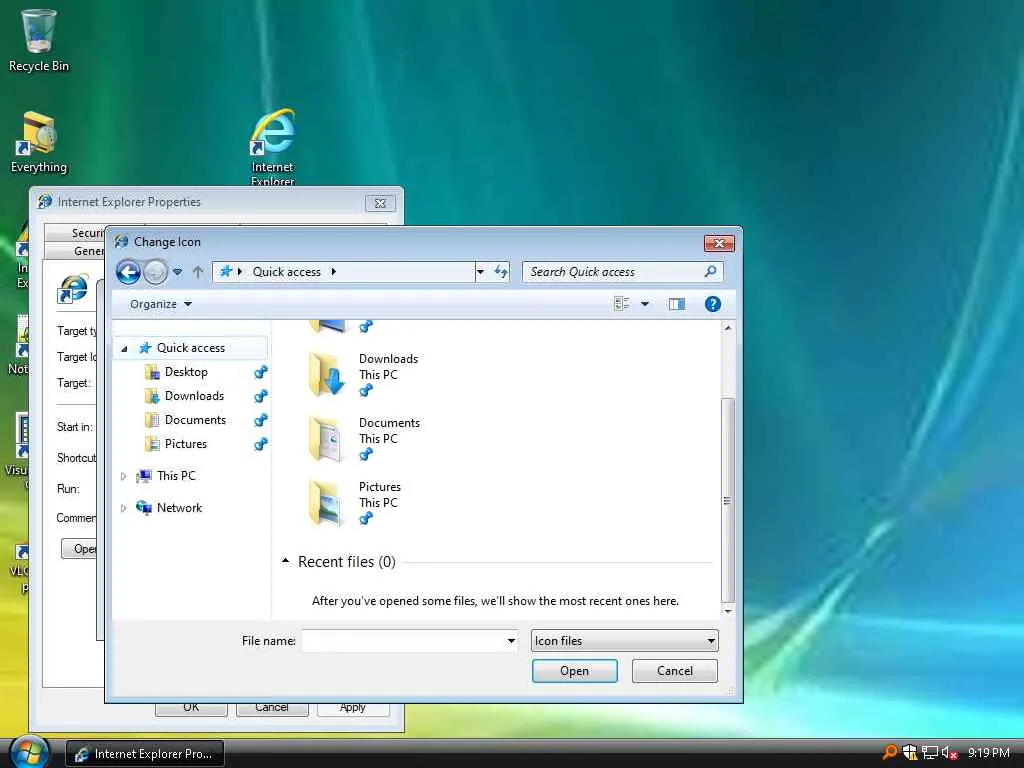Viewport: 1024px width, 768px height.
Task: Collapse the Quick access tree node
Action: 124,349
